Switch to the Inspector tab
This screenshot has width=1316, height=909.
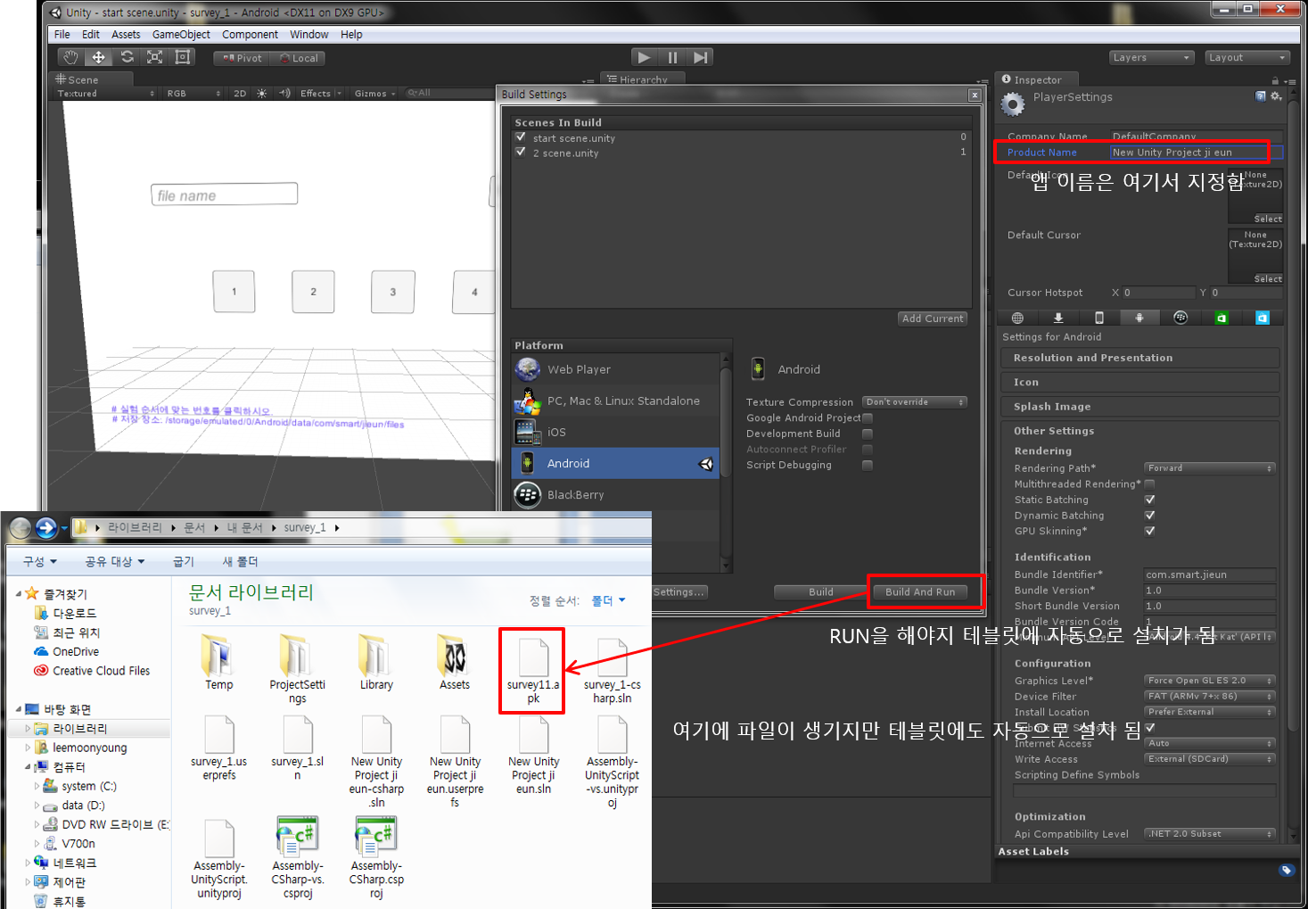pos(1038,79)
